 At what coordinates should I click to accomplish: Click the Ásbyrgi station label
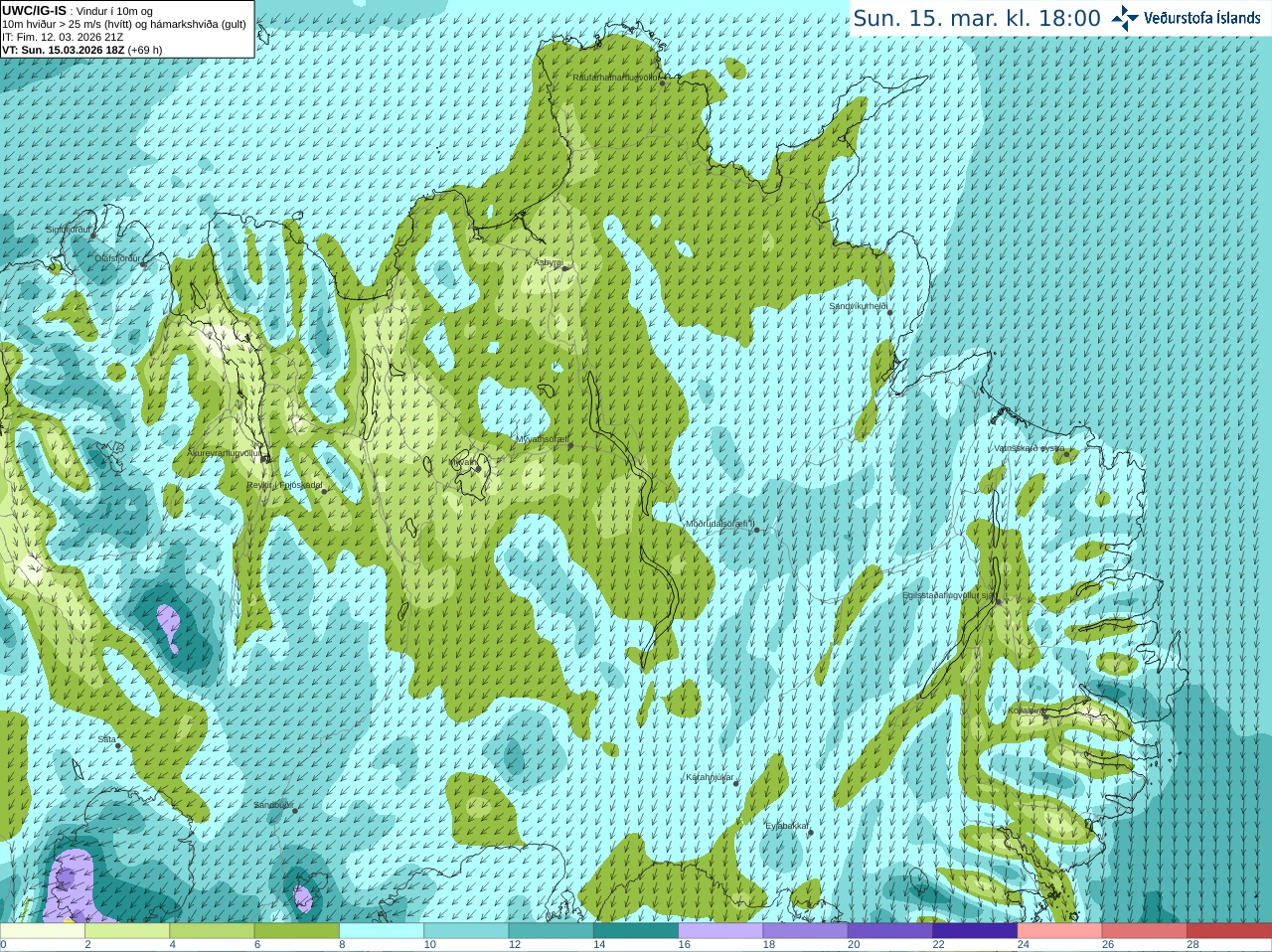[x=549, y=262]
